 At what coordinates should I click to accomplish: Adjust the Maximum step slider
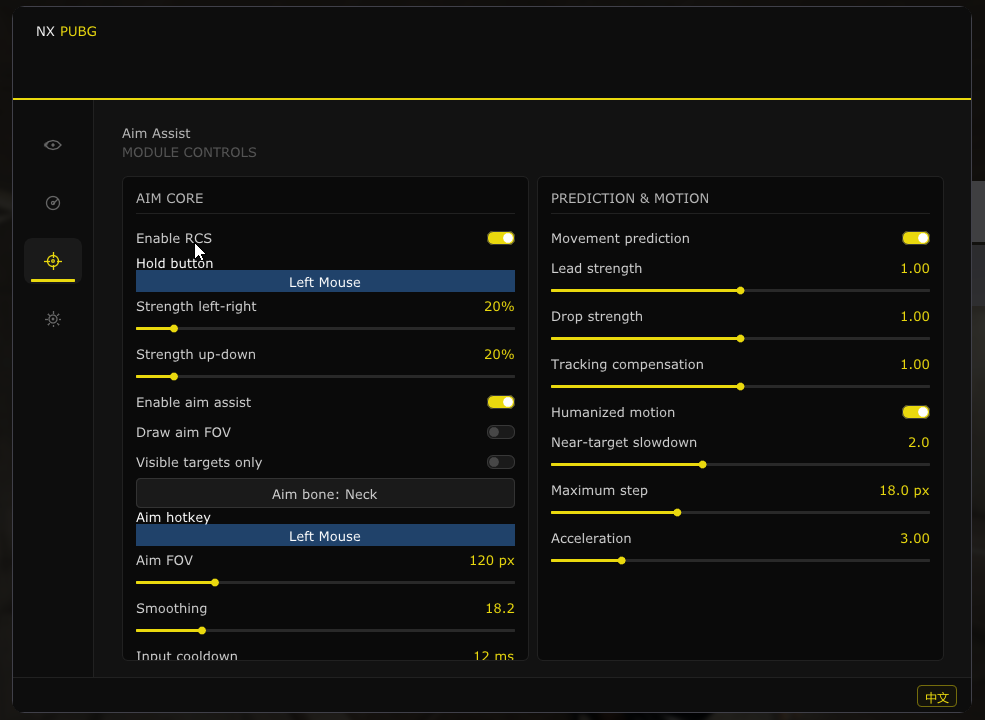(x=740, y=513)
